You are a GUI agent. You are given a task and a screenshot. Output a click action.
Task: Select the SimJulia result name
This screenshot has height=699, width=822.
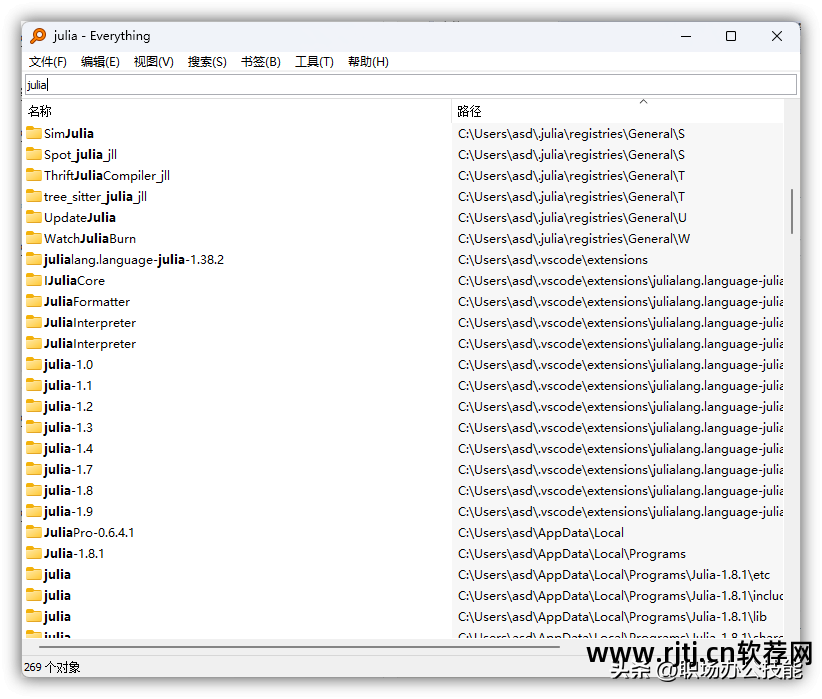point(69,134)
